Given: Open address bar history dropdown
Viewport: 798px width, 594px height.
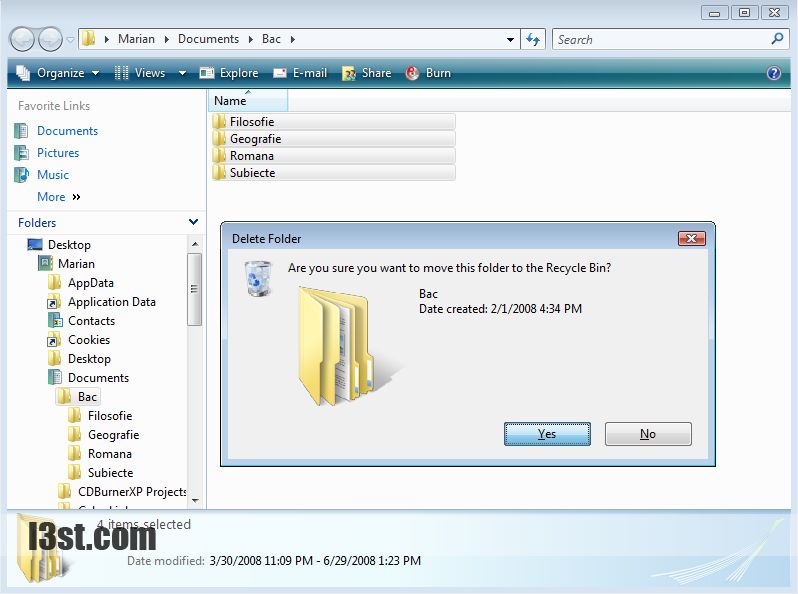Looking at the screenshot, I should [x=510, y=39].
